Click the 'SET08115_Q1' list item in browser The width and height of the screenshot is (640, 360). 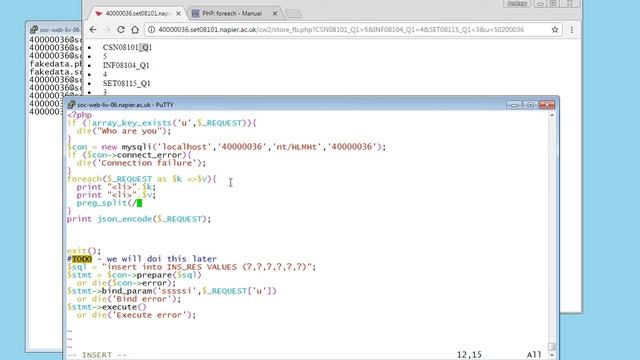click(x=127, y=83)
